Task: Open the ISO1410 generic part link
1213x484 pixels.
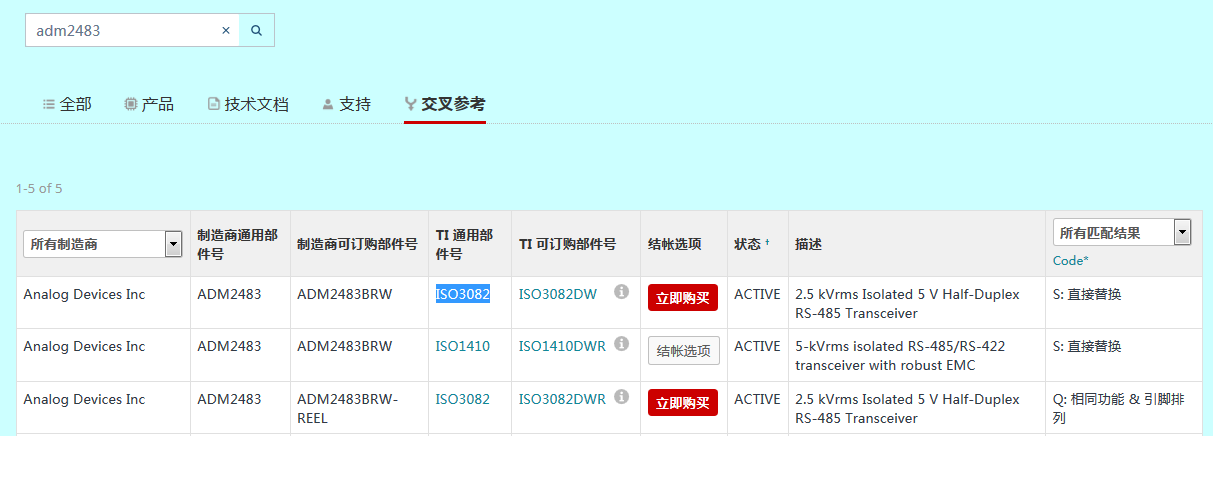Action: [x=463, y=347]
